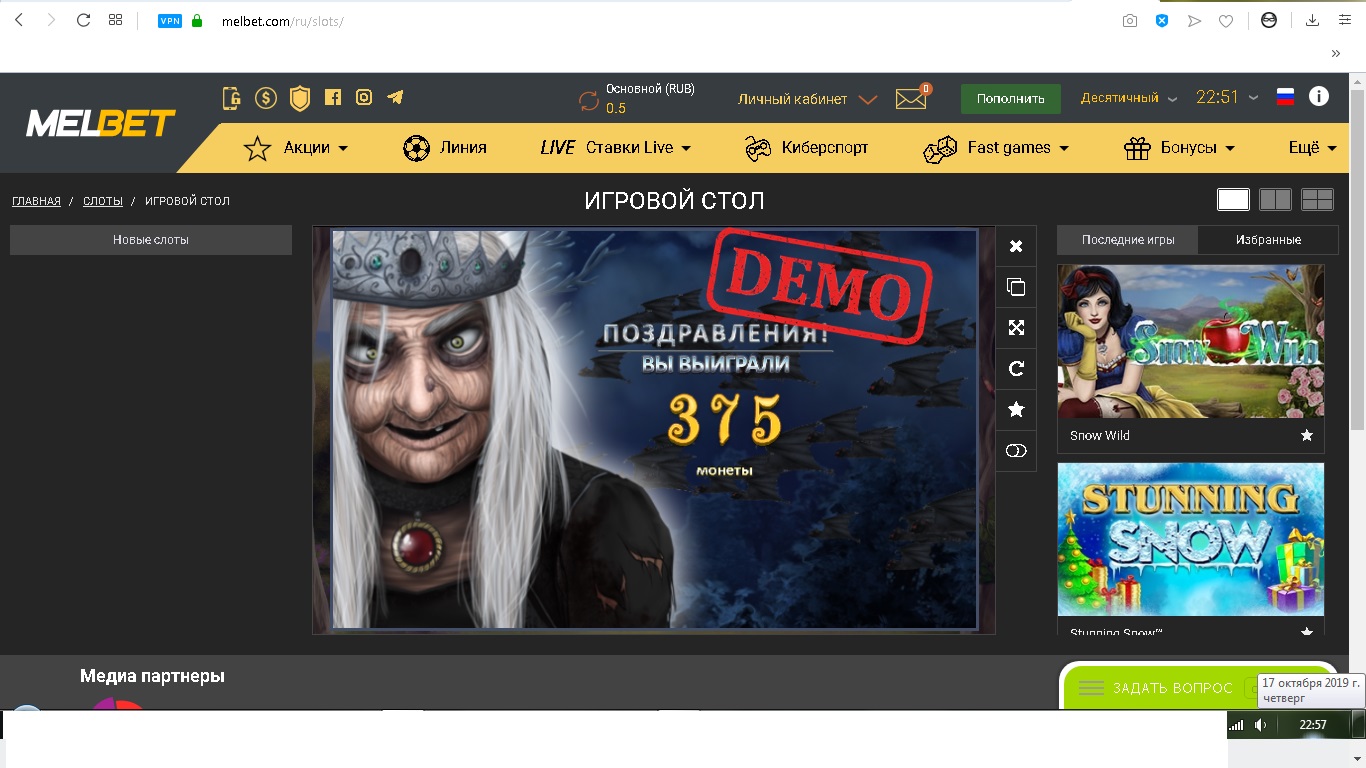Open Десятичный odds format dropdown
Image resolution: width=1366 pixels, height=768 pixels.
pos(1129,98)
